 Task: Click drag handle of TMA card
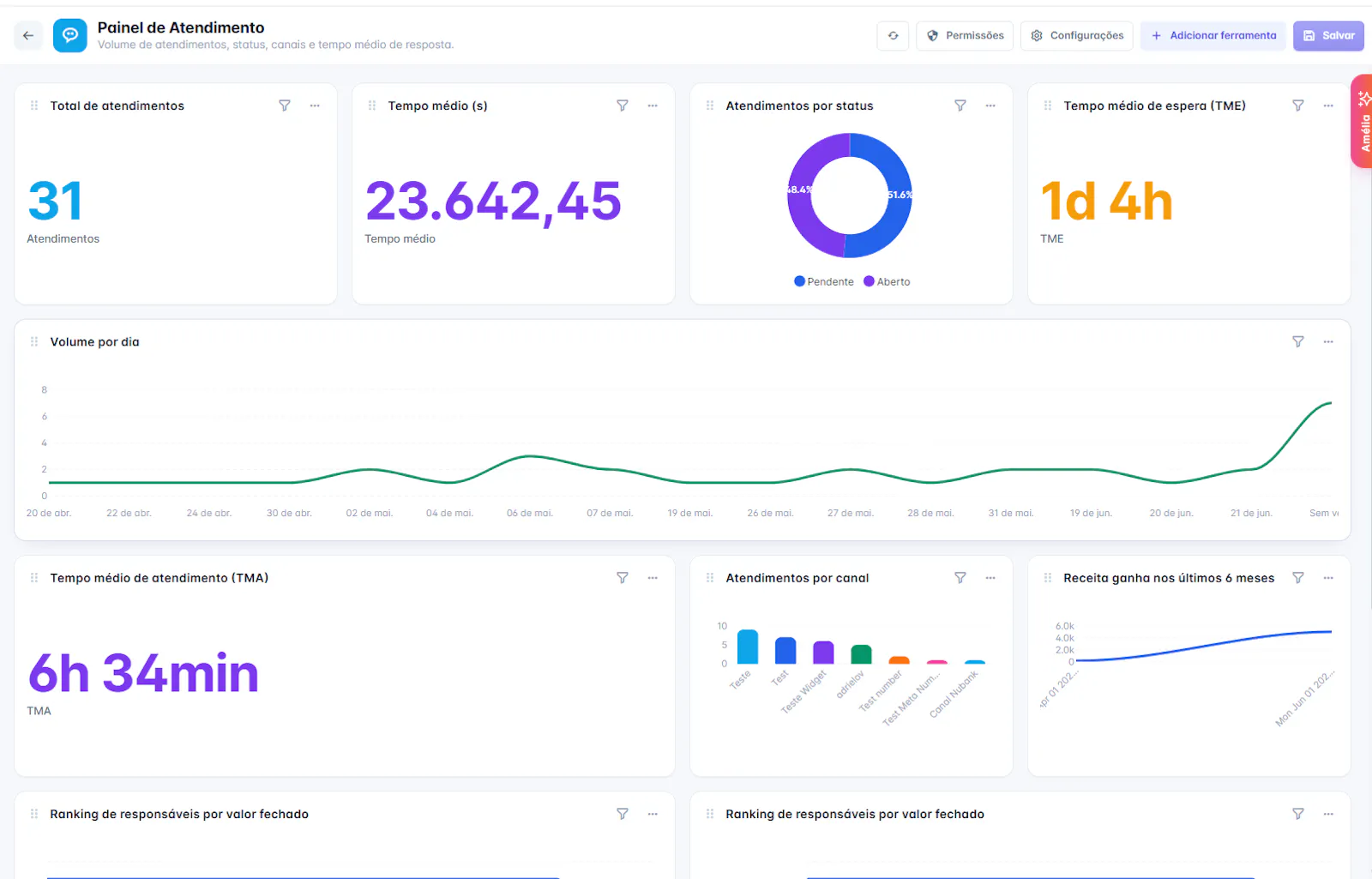coord(34,578)
